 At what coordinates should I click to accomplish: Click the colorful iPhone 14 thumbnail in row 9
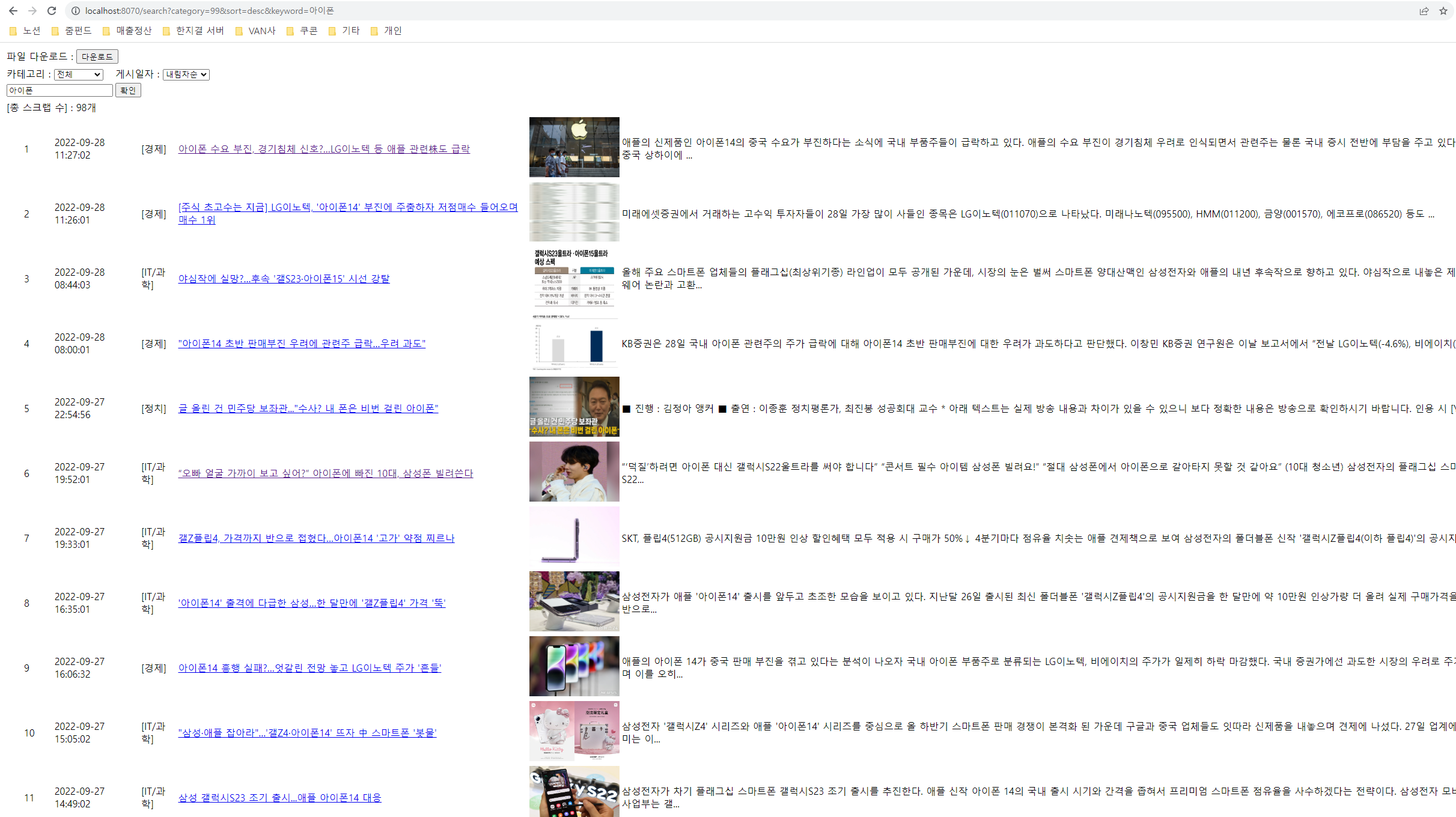click(574, 666)
